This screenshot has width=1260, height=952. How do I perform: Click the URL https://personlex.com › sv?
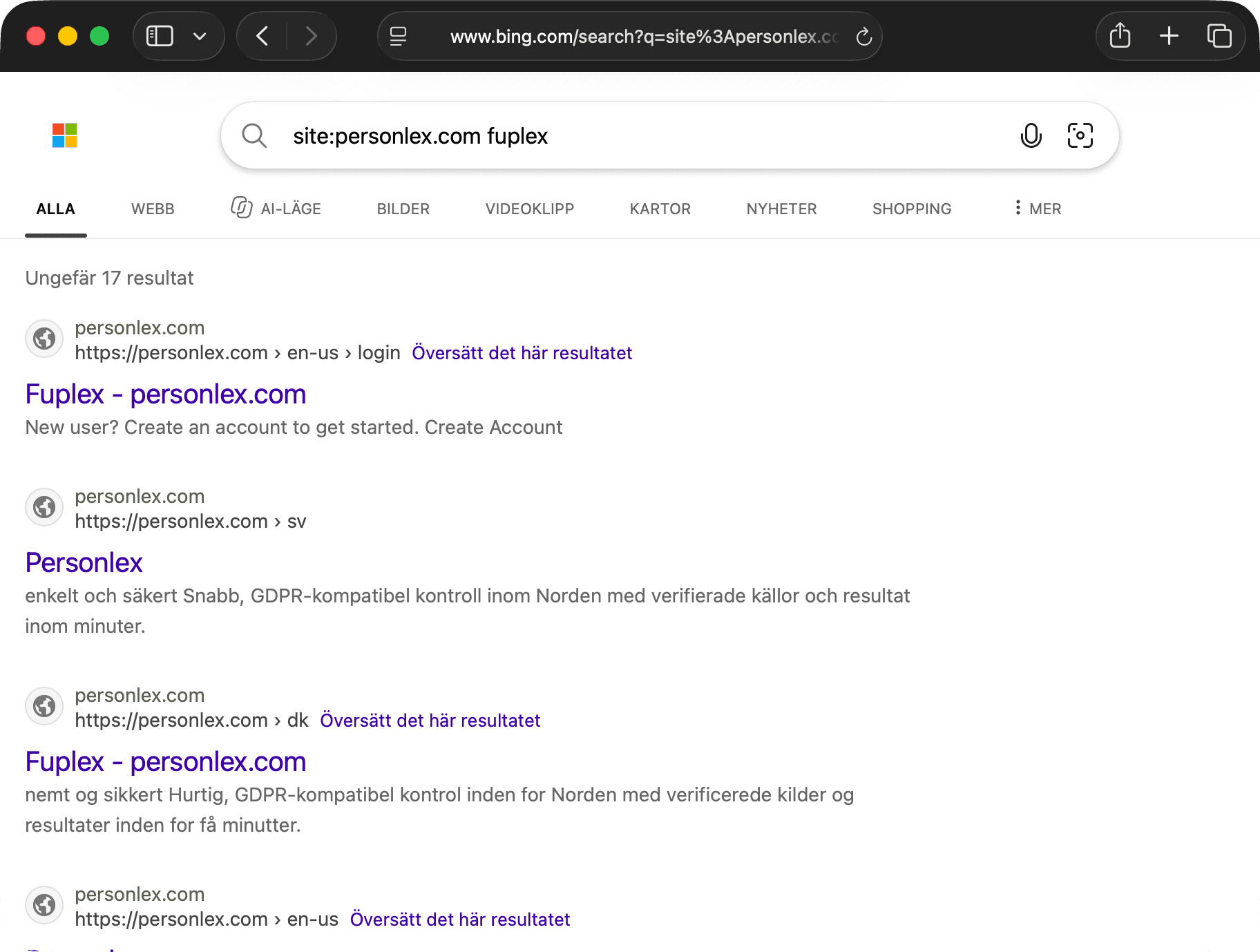click(191, 522)
